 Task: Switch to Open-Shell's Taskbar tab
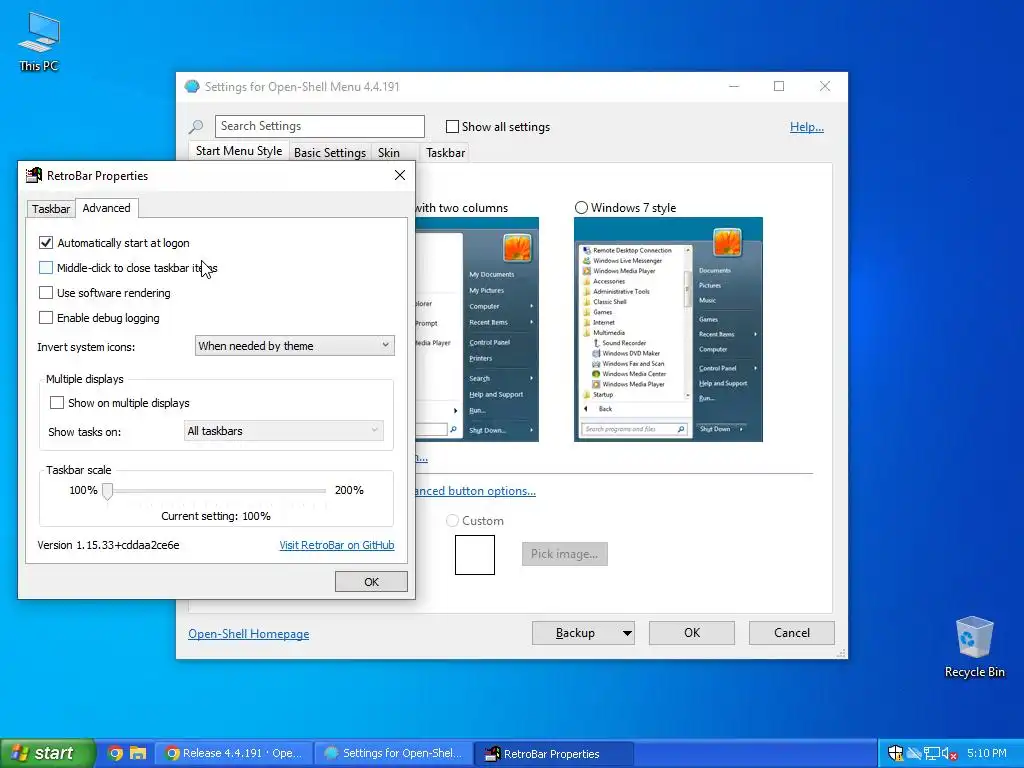click(445, 153)
